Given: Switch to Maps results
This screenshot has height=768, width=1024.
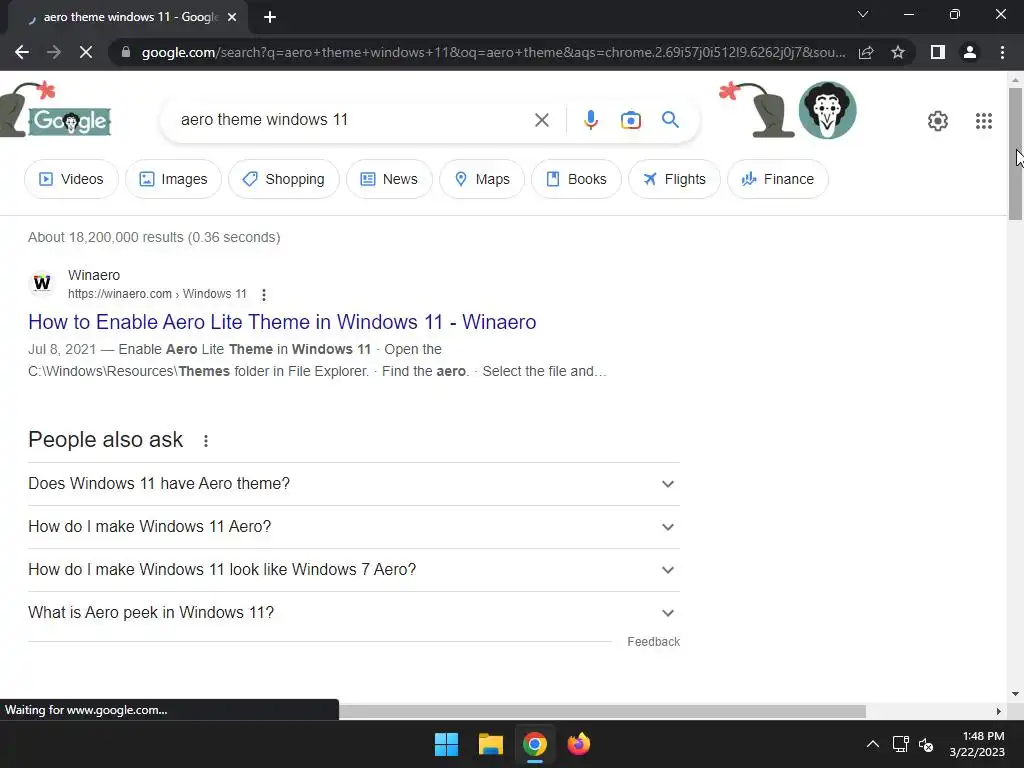Looking at the screenshot, I should tap(482, 179).
